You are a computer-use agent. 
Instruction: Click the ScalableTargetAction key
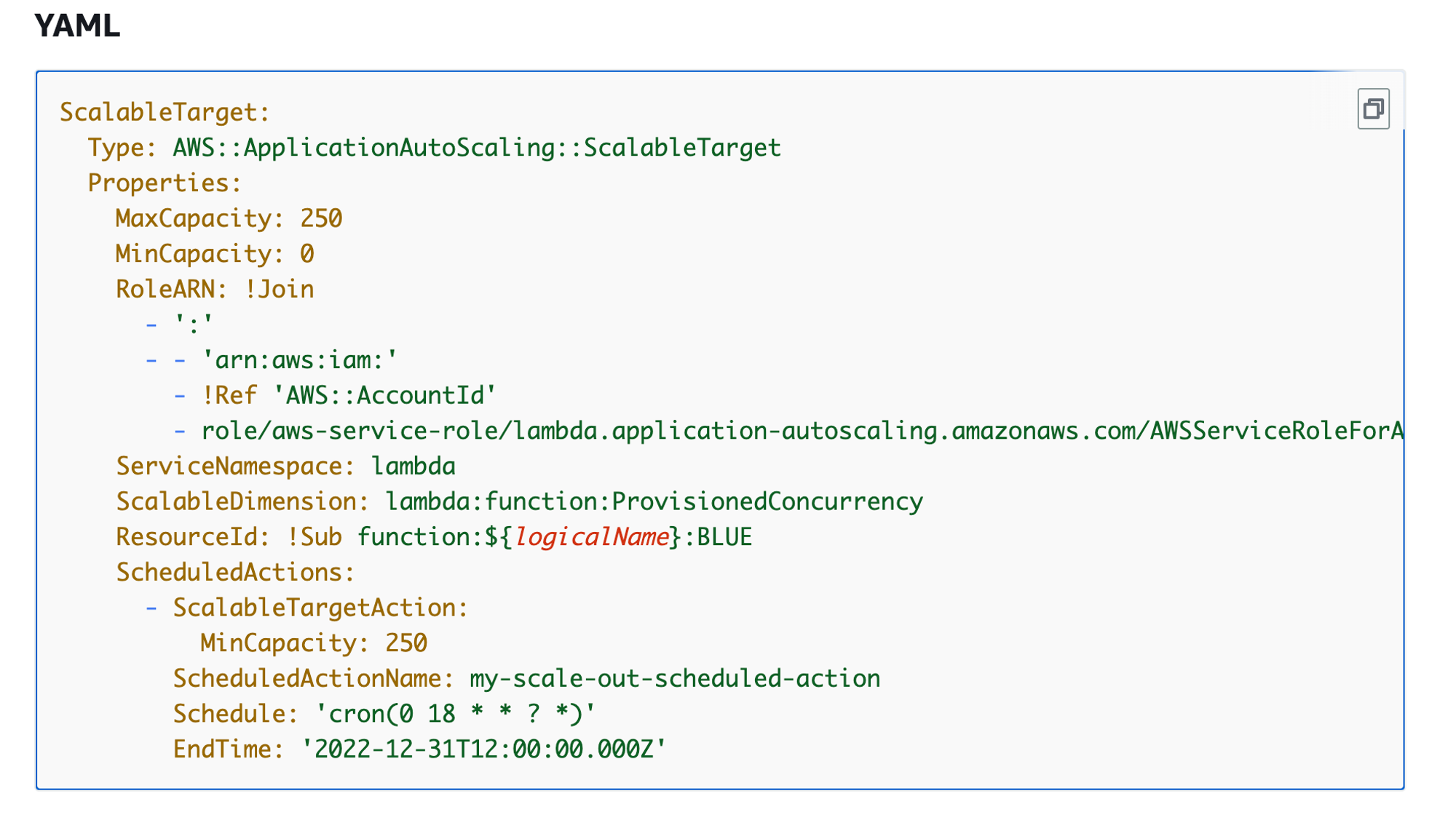[320, 608]
